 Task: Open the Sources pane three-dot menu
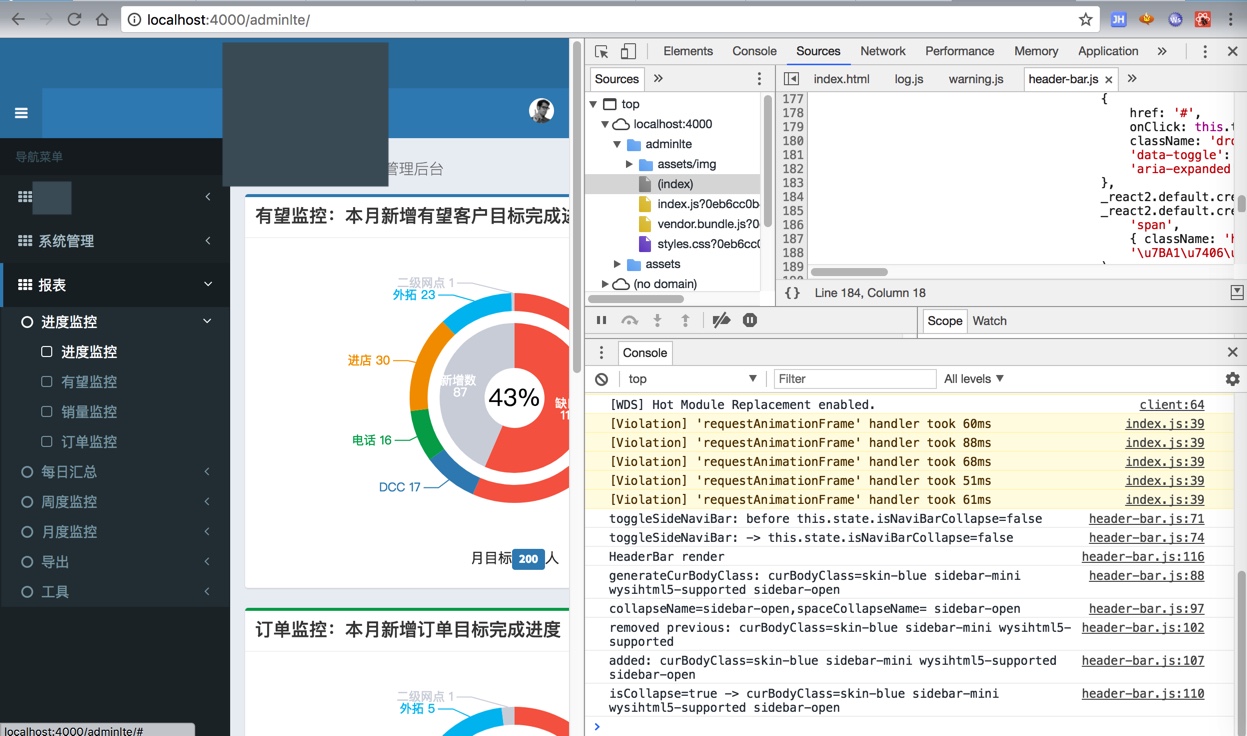click(759, 79)
